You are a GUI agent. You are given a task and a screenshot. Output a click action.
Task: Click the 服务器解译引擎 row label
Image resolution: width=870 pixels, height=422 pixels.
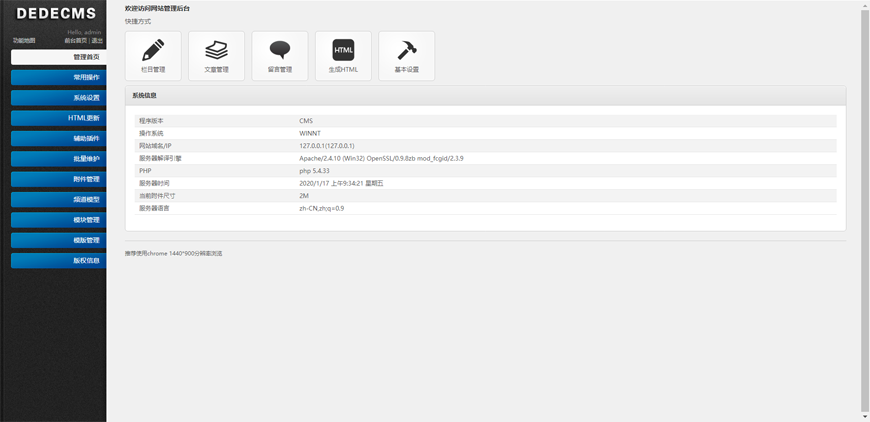click(x=161, y=158)
